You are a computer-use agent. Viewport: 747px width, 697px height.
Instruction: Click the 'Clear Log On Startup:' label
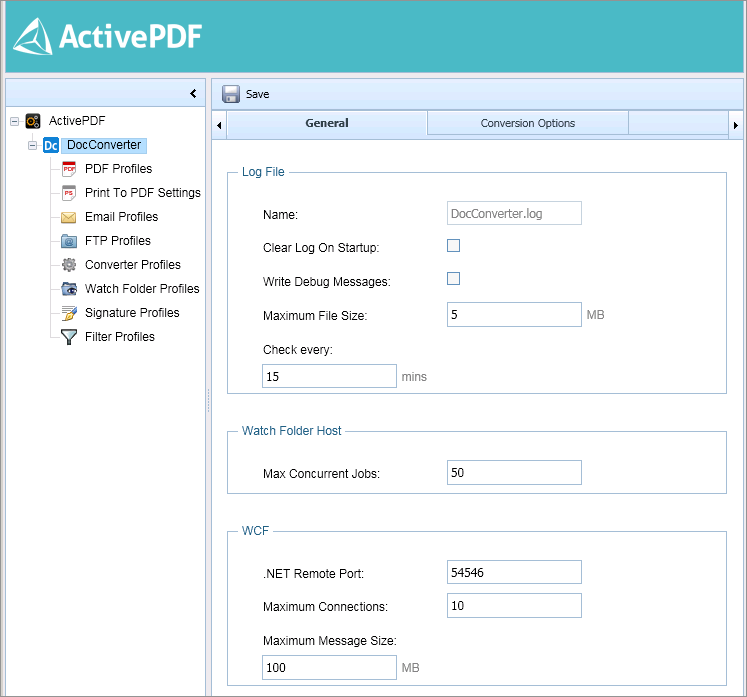pos(321,248)
